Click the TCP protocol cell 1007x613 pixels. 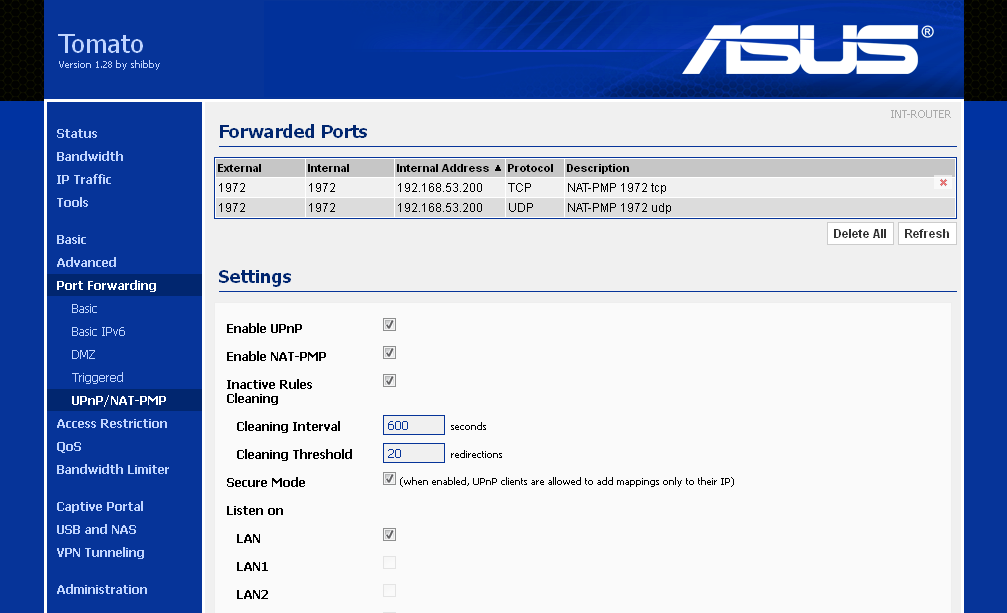pyautogui.click(x=534, y=188)
